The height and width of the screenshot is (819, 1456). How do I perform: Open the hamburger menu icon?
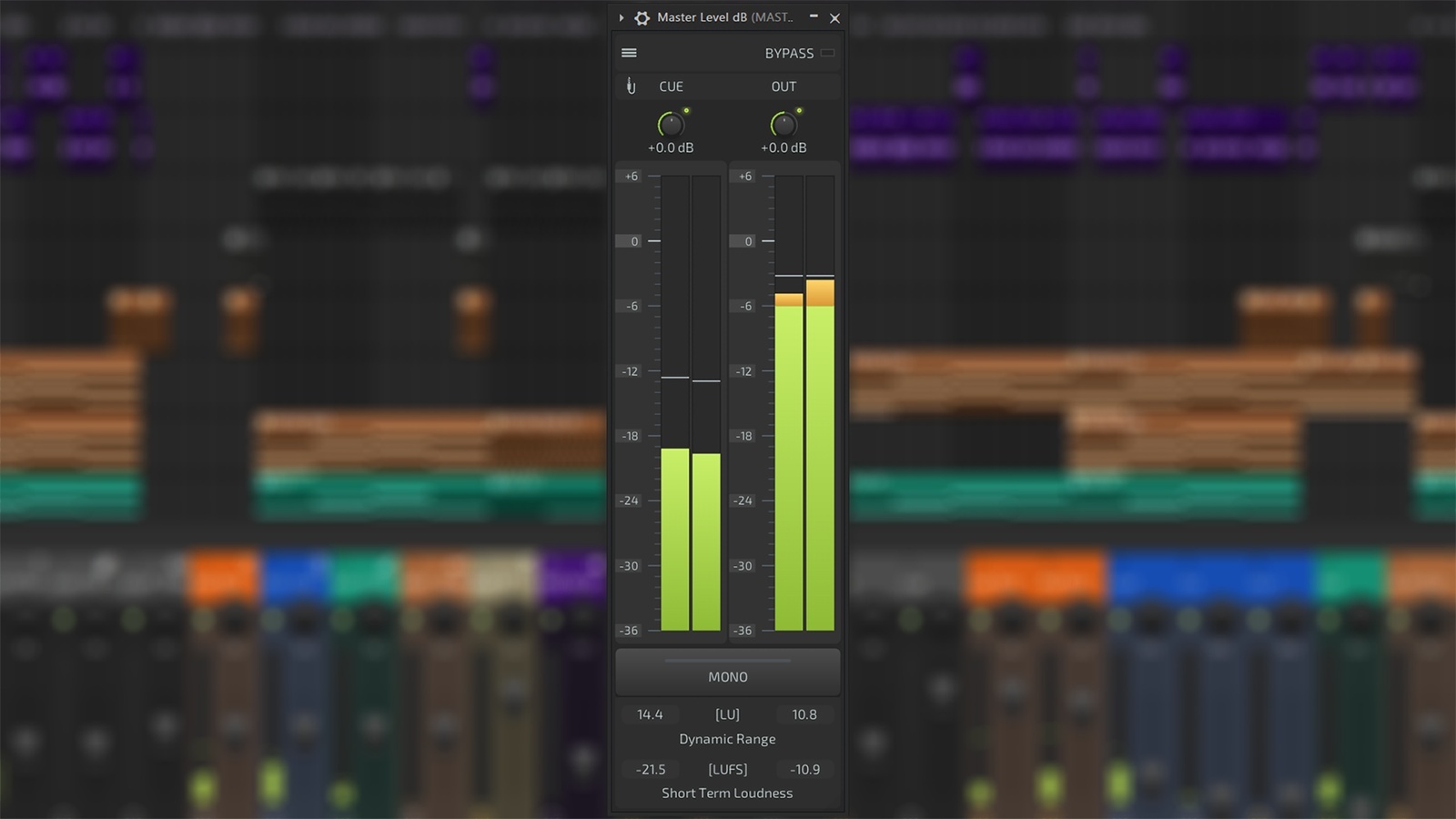(629, 53)
